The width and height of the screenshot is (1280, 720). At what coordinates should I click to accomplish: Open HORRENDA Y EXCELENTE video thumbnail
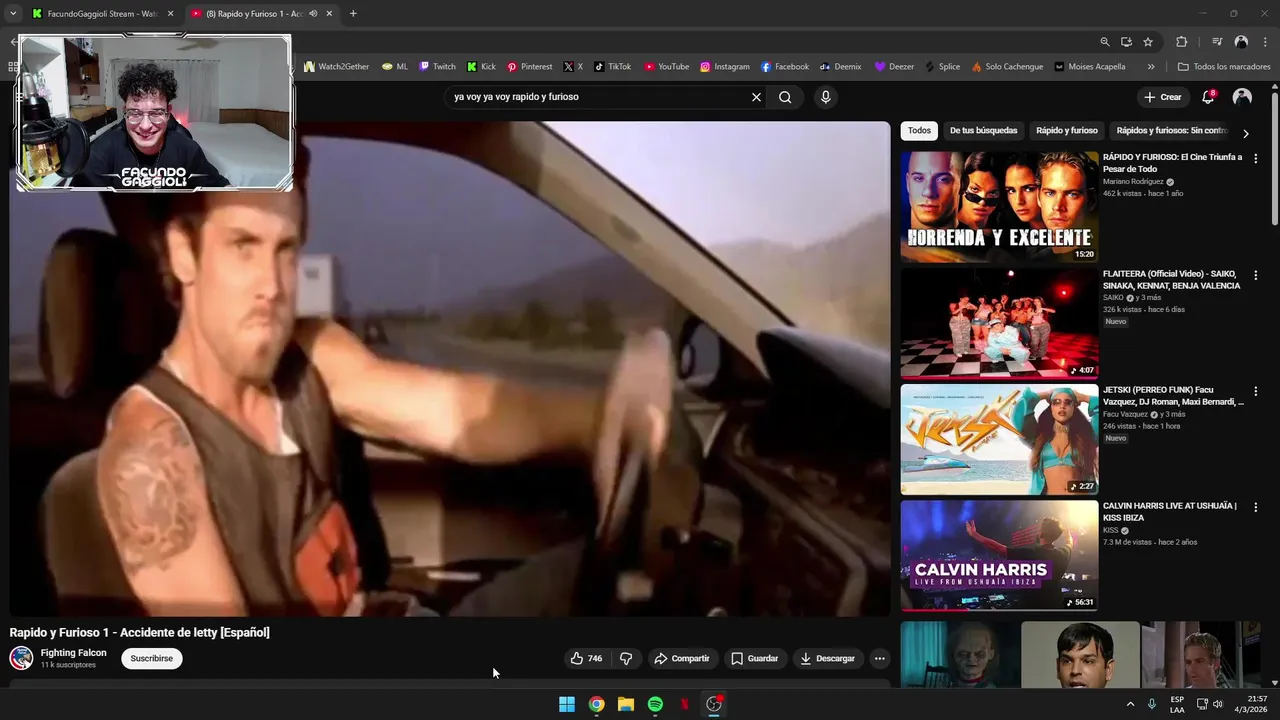click(999, 207)
